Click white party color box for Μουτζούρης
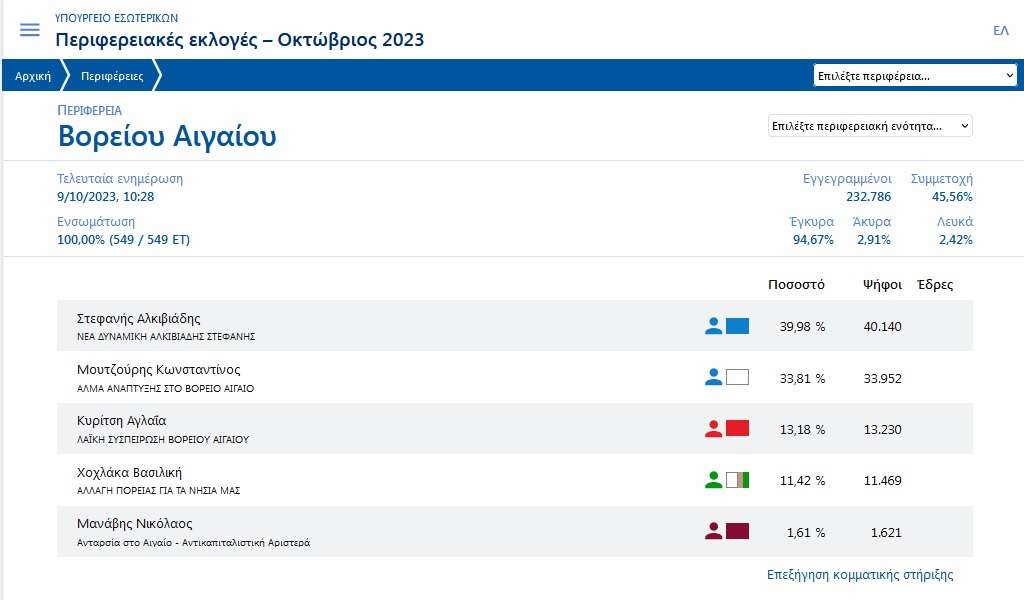This screenshot has height=600, width=1024. coord(737,377)
